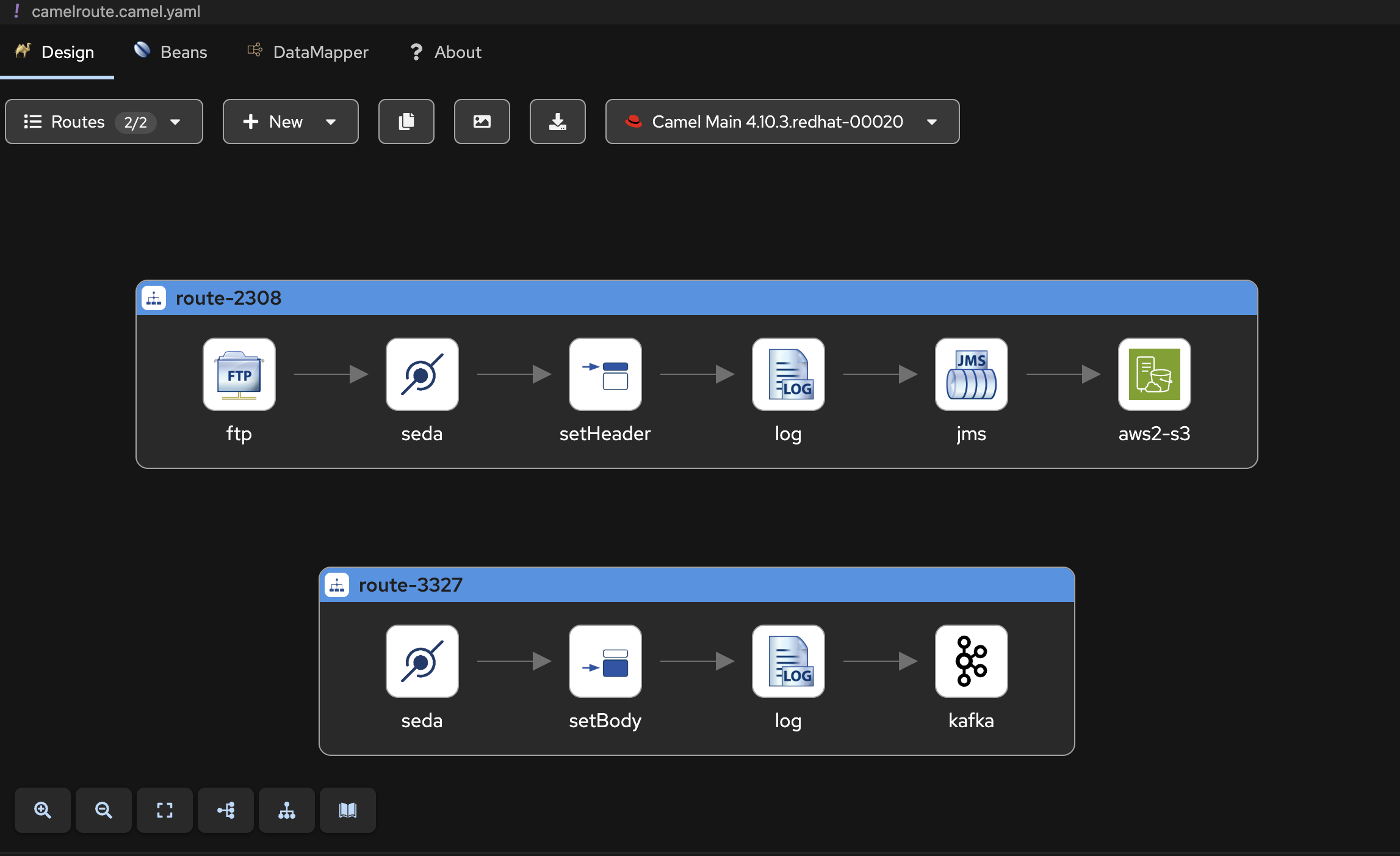Viewport: 1400px width, 856px height.
Task: Switch to horizontal layout
Action: pyautogui.click(x=226, y=810)
